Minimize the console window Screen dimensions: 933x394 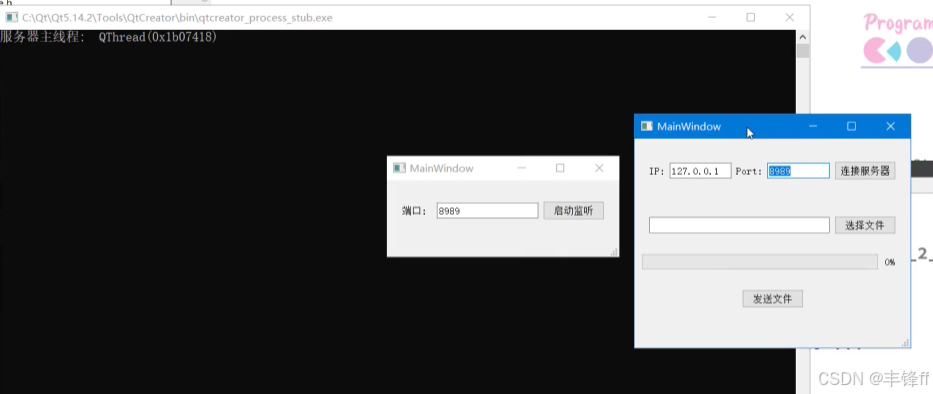click(712, 17)
